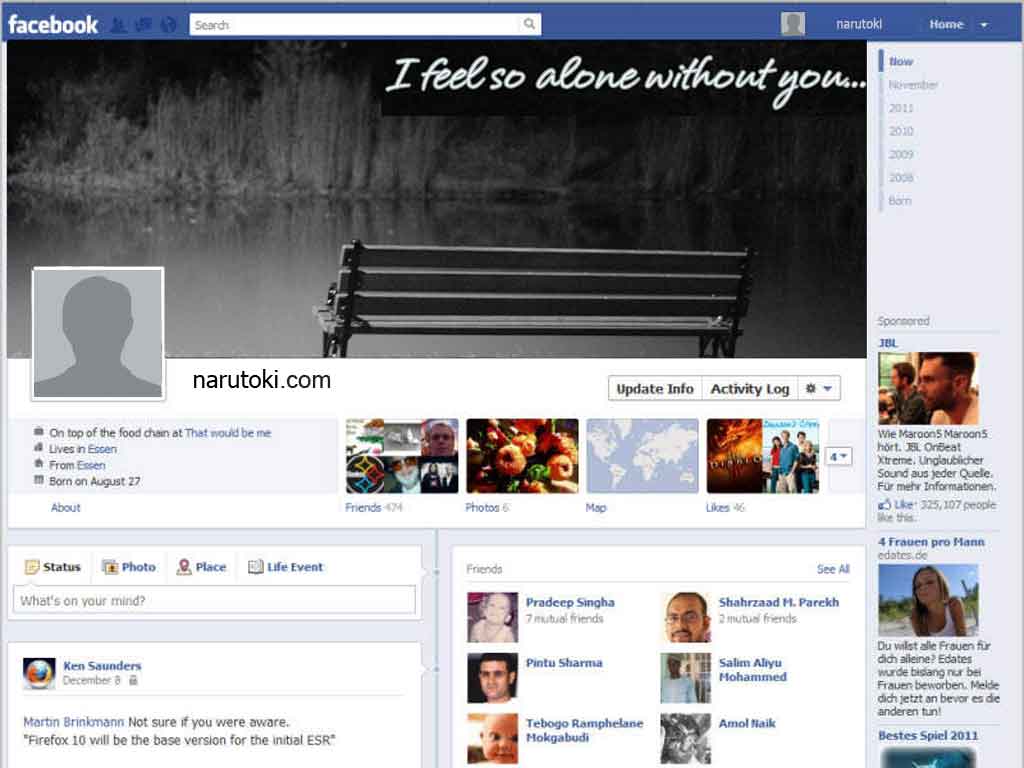Open friend requests icon in top bar
Screen dimensions: 1024x768
click(118, 25)
